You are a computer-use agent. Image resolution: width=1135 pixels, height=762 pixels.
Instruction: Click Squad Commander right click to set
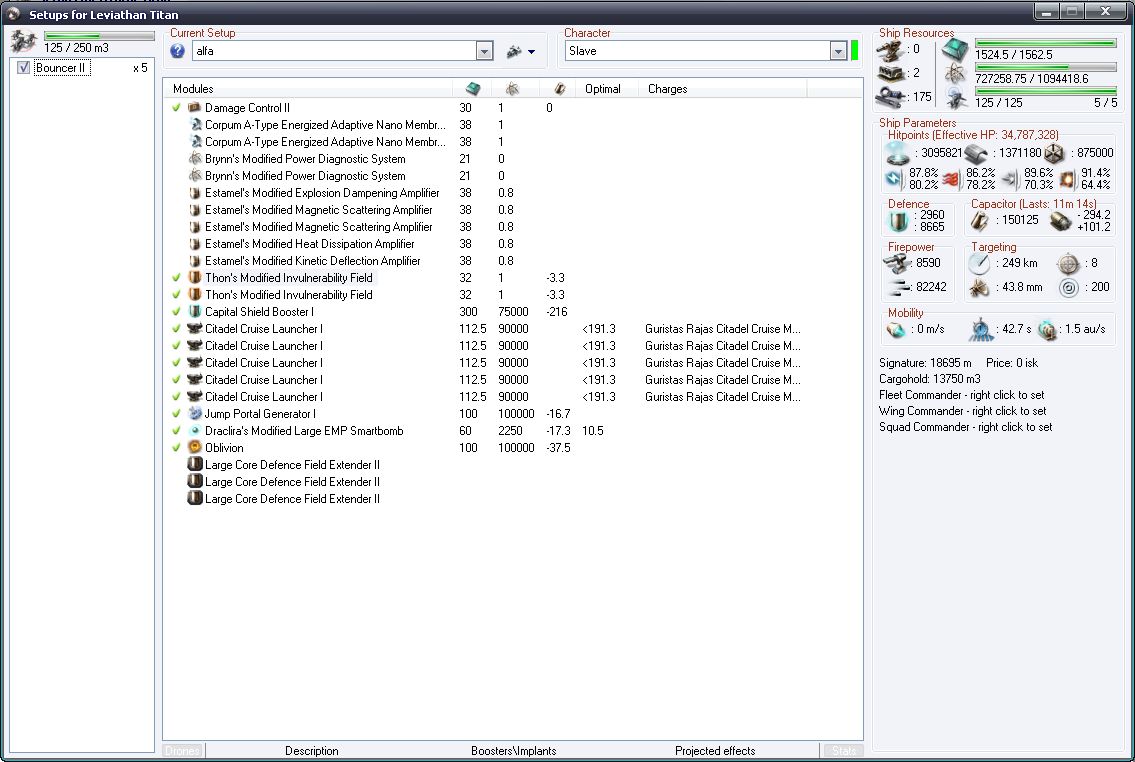[x=965, y=427]
